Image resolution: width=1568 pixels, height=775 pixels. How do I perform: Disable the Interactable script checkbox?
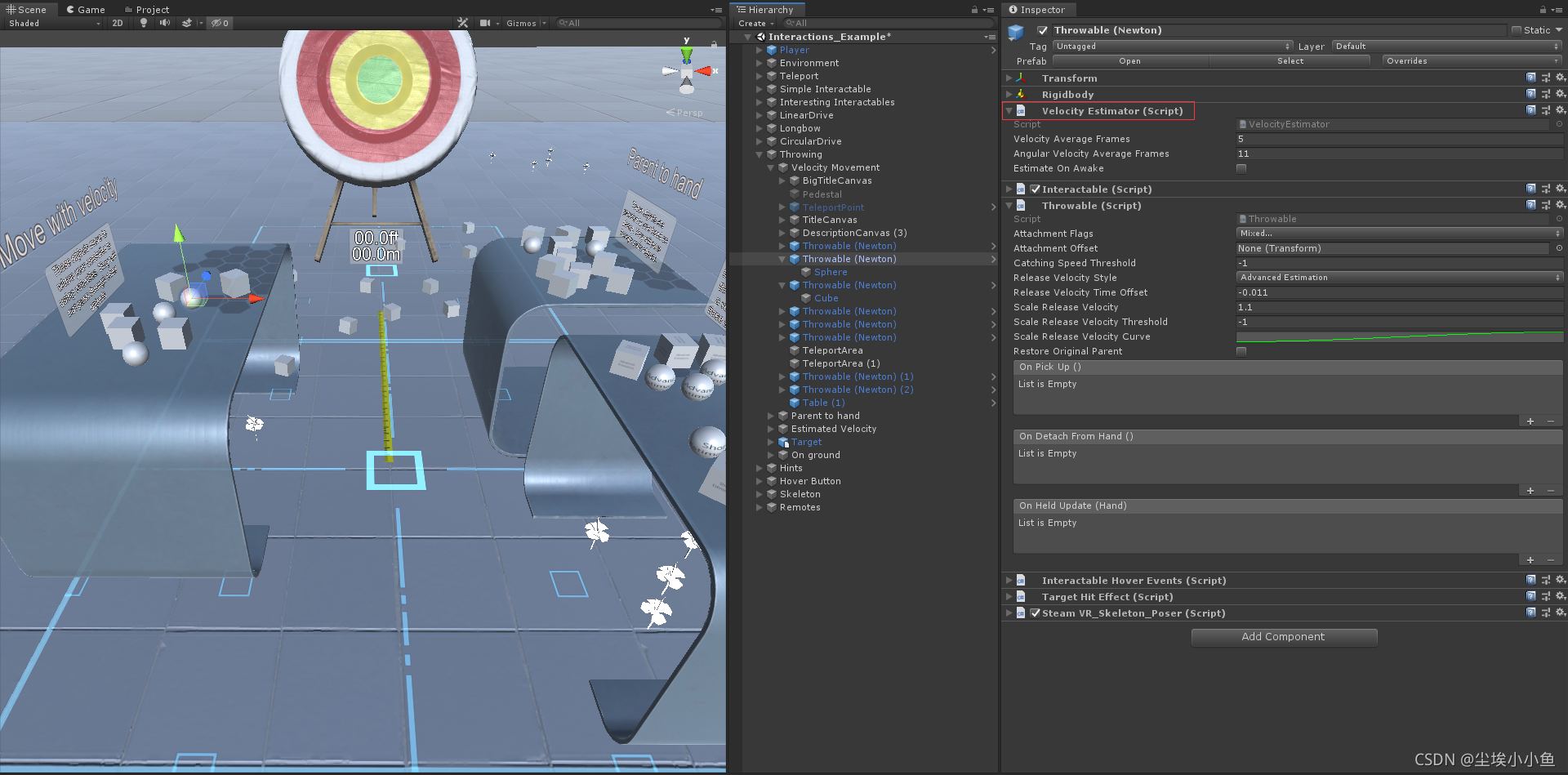point(1036,189)
